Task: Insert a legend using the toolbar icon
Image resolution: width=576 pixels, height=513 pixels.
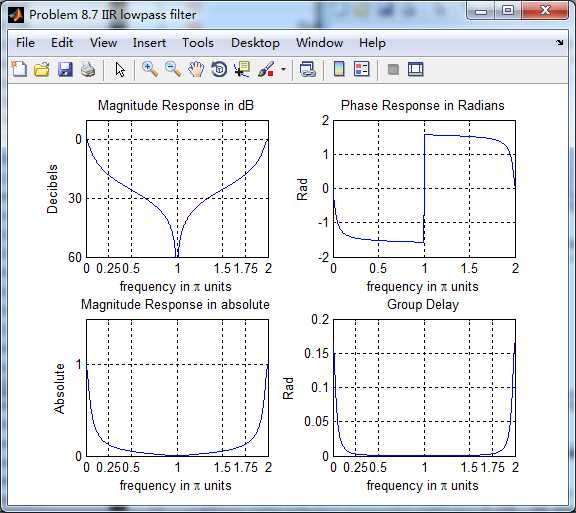Action: click(362, 69)
